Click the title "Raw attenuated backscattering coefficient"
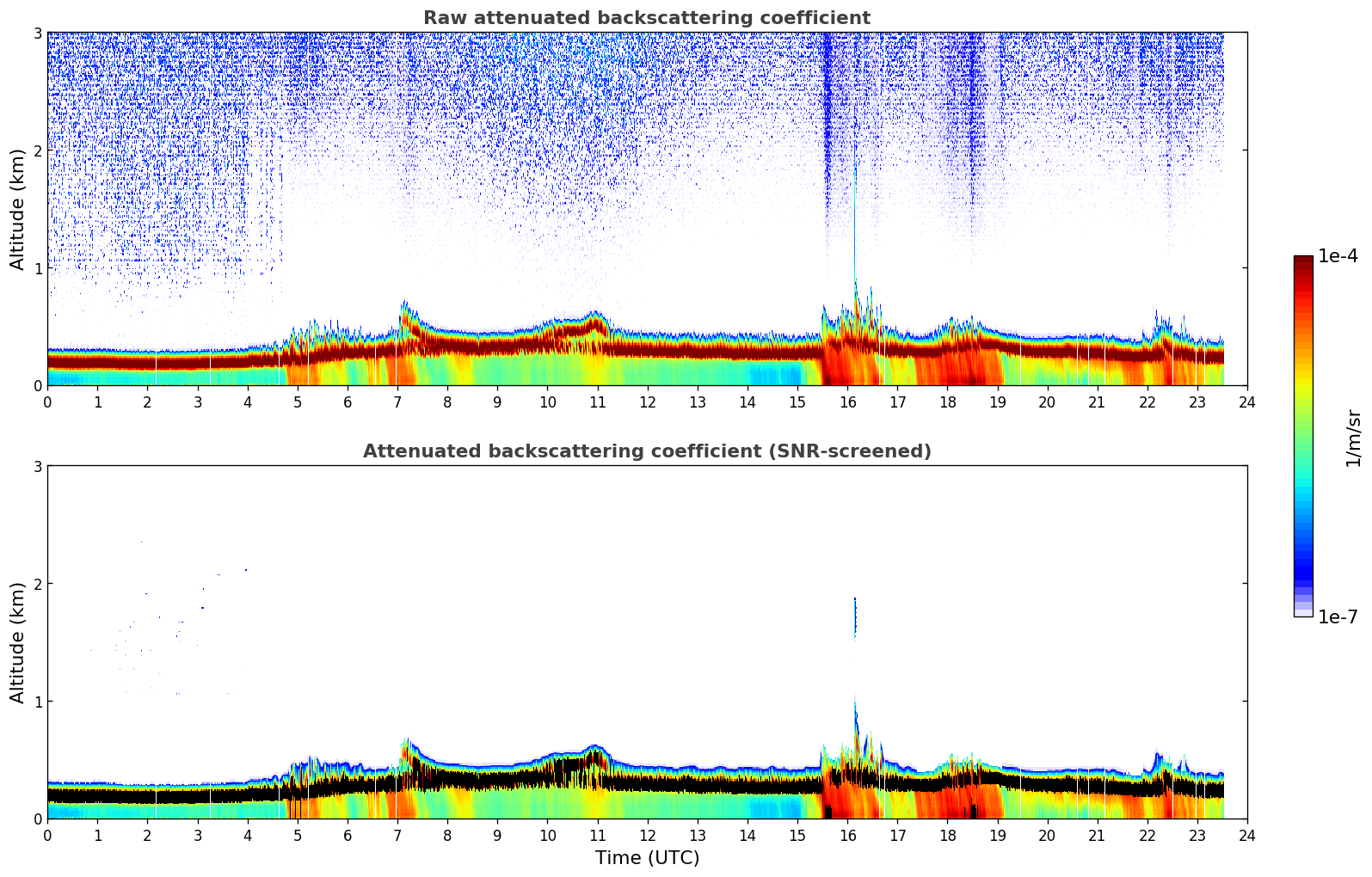Viewport: 1372px width, 877px height. (647, 18)
